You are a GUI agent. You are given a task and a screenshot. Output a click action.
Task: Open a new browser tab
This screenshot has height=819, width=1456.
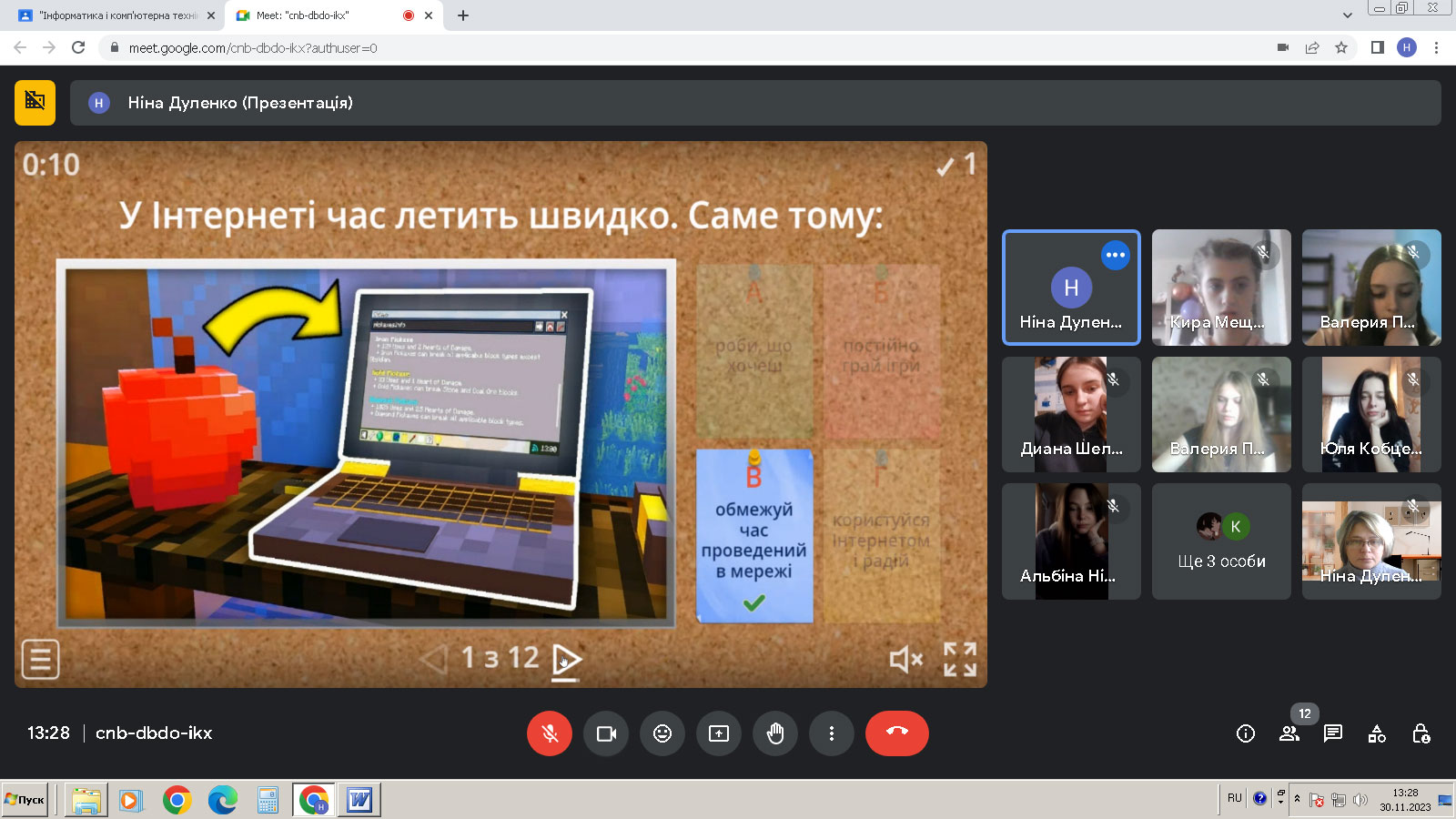[463, 15]
